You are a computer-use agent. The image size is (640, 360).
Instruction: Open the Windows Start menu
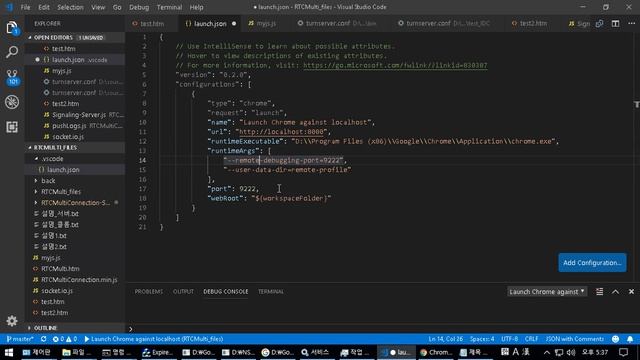[9, 352]
